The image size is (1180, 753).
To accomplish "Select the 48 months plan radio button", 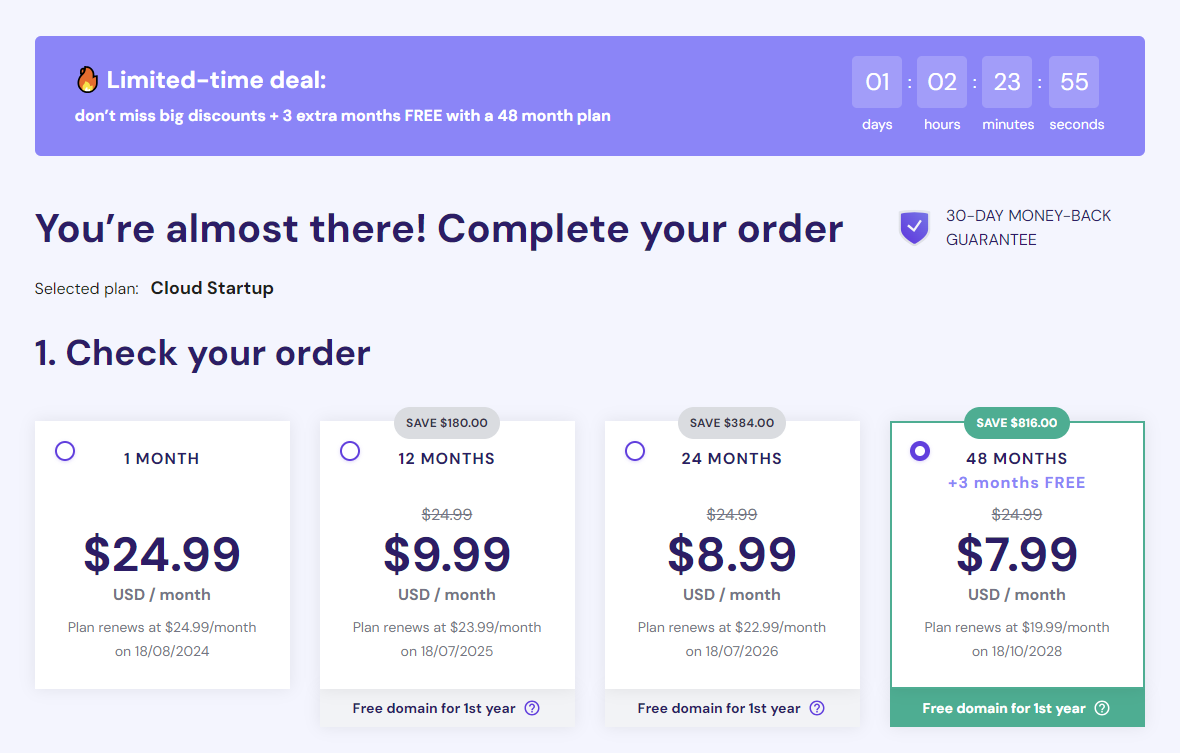I will click(x=920, y=451).
